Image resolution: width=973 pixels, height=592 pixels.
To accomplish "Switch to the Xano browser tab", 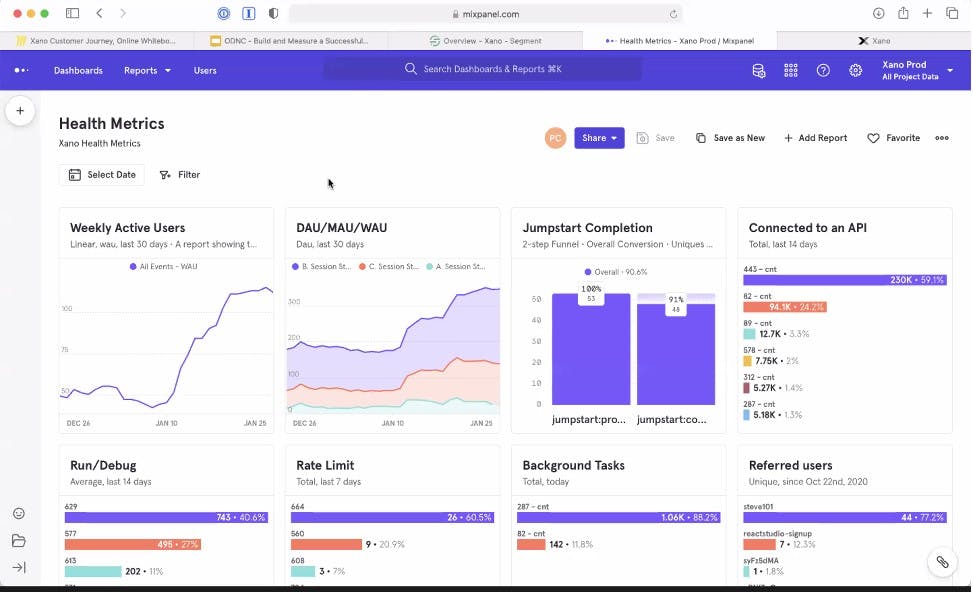I will click(874, 40).
